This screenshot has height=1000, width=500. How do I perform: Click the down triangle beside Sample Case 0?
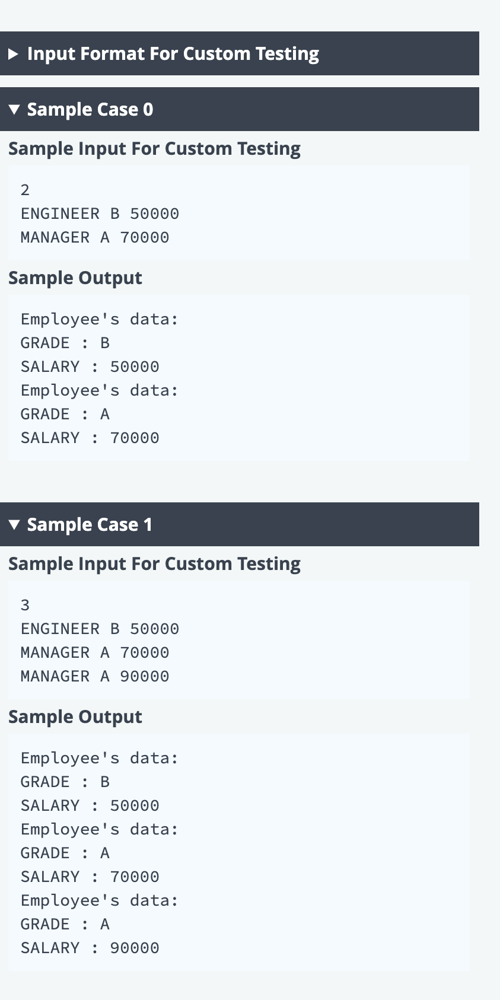point(14,110)
